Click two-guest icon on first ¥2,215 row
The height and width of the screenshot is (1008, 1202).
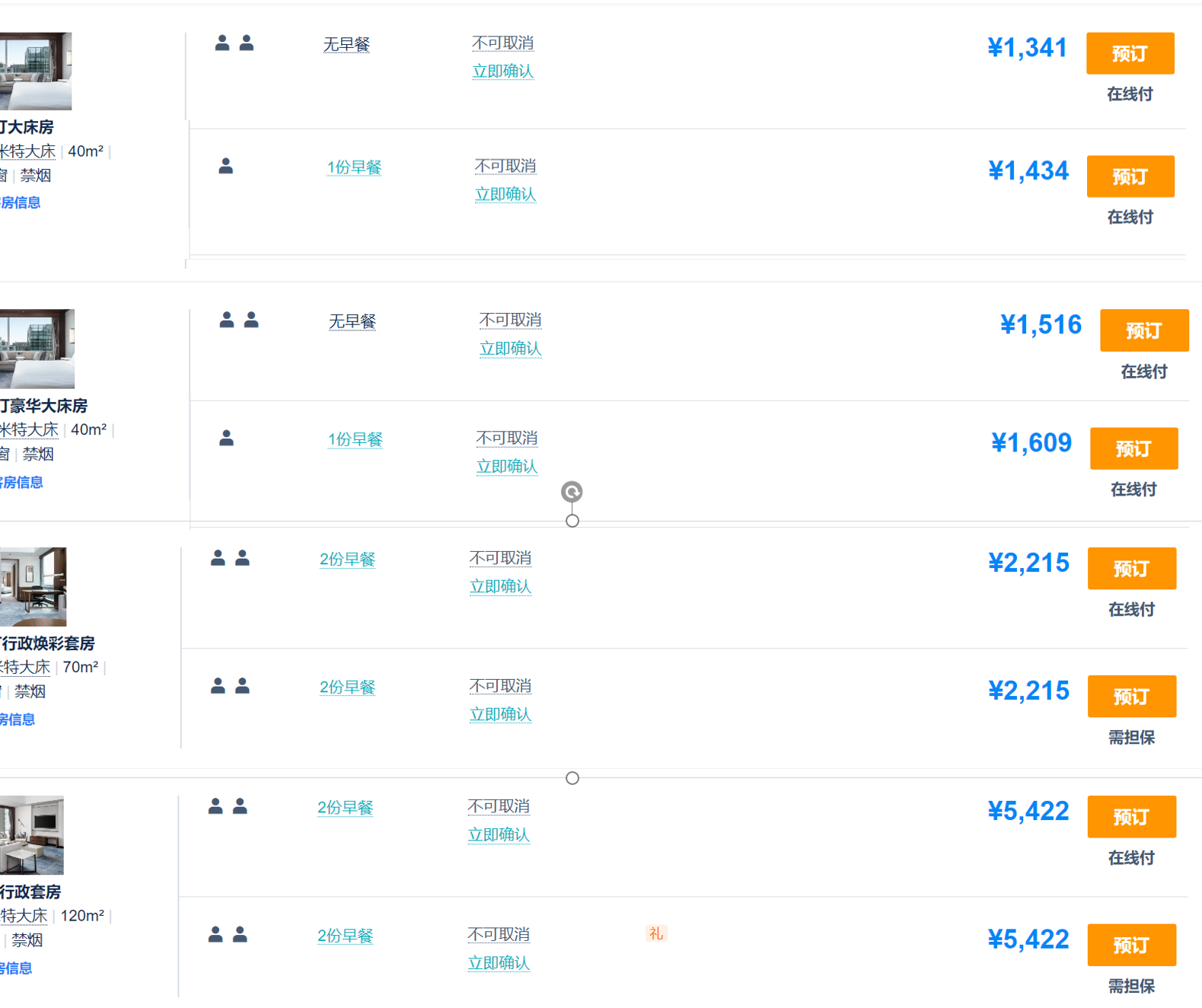230,558
